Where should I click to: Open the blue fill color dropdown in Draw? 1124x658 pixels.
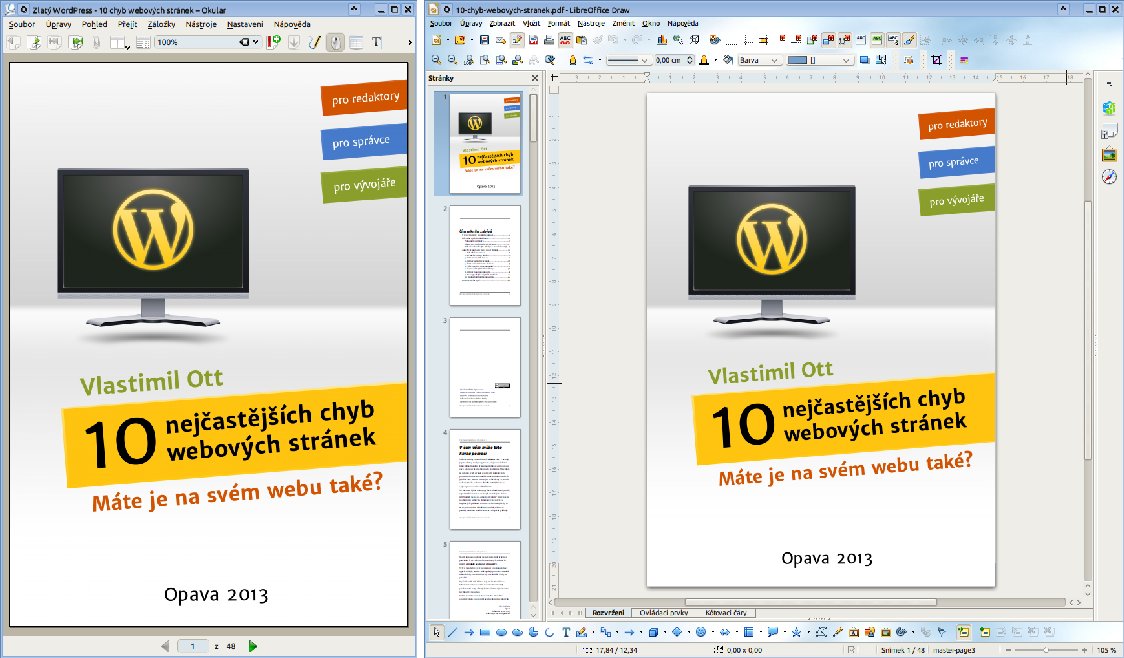click(x=820, y=60)
